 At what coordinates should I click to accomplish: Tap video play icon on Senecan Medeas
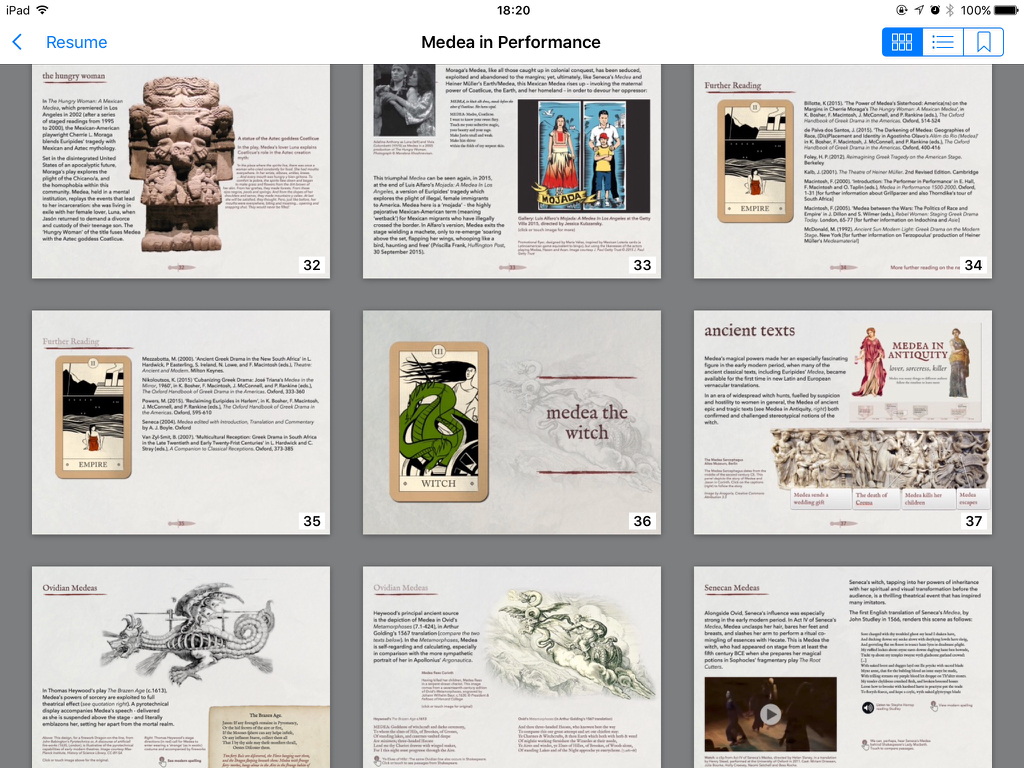click(770, 714)
